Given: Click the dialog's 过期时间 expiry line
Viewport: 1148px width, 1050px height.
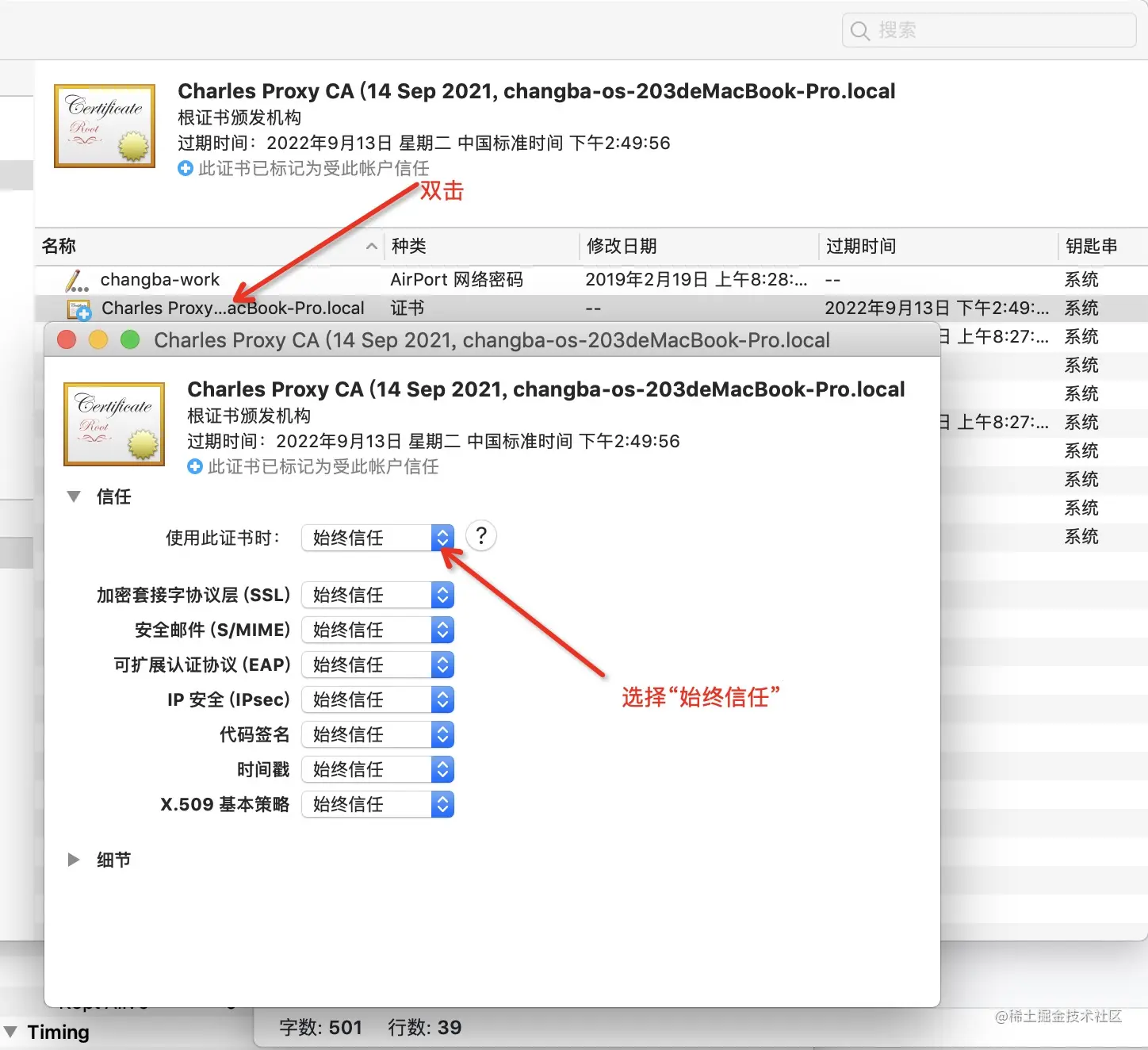Looking at the screenshot, I should click(434, 441).
